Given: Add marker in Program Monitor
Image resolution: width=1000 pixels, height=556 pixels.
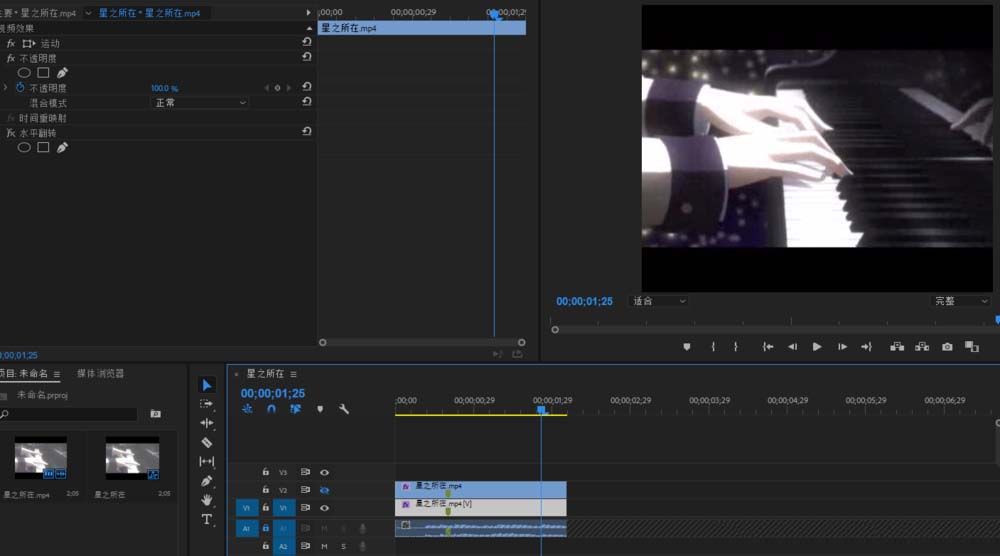Looking at the screenshot, I should pyautogui.click(x=687, y=347).
